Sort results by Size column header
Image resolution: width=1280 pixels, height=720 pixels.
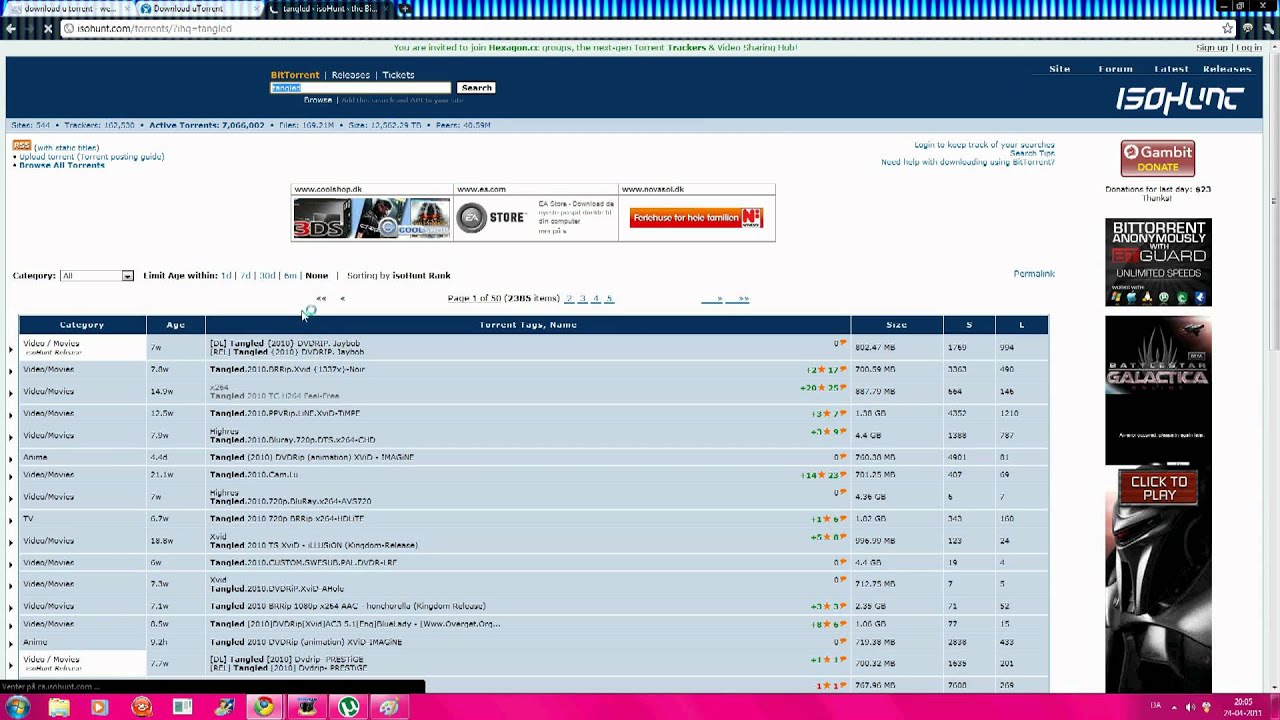tap(896, 325)
